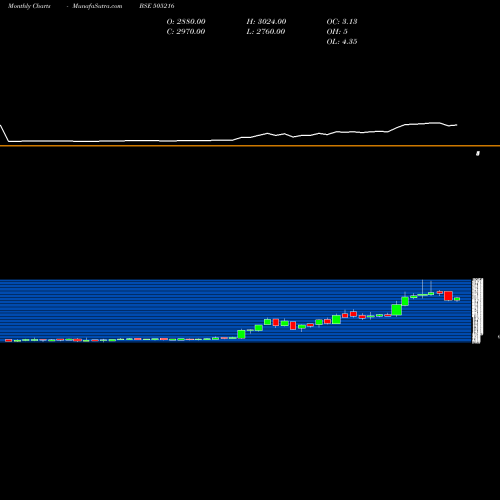This screenshot has width=500, height=500.
Task: Select the 'OL: 4.35' value
Action: click(x=342, y=42)
